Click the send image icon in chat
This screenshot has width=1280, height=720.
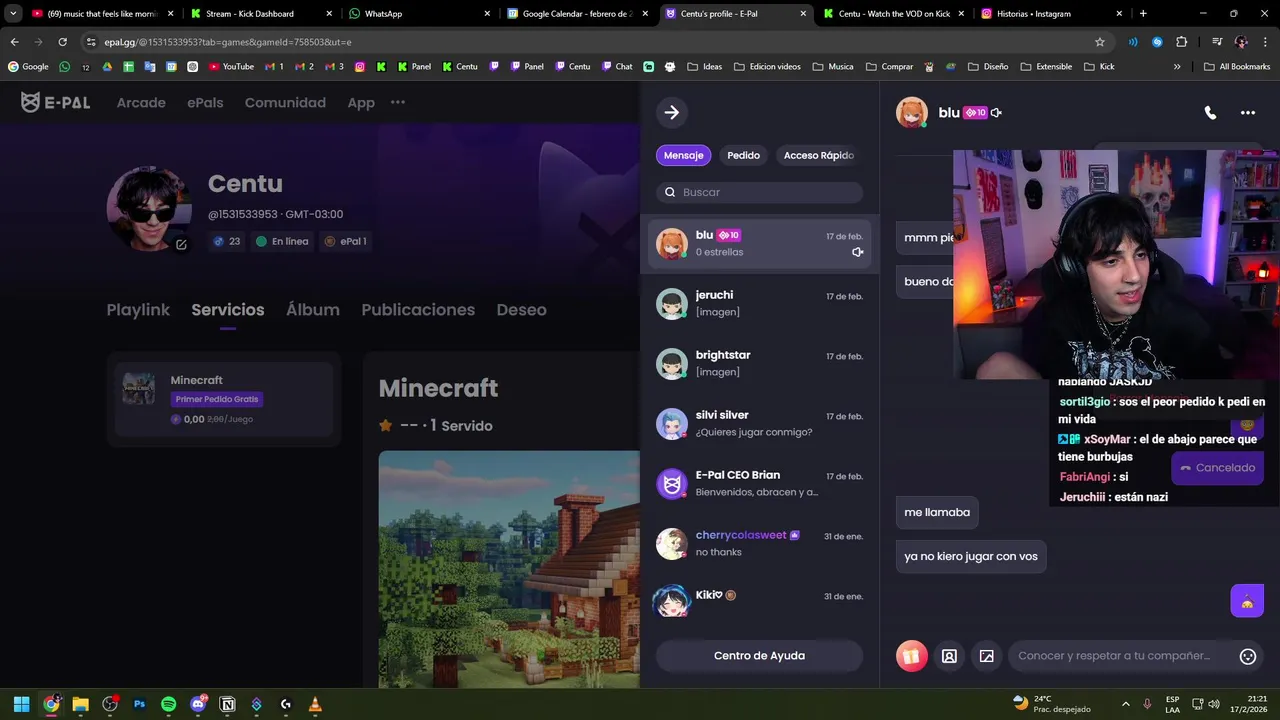(987, 656)
